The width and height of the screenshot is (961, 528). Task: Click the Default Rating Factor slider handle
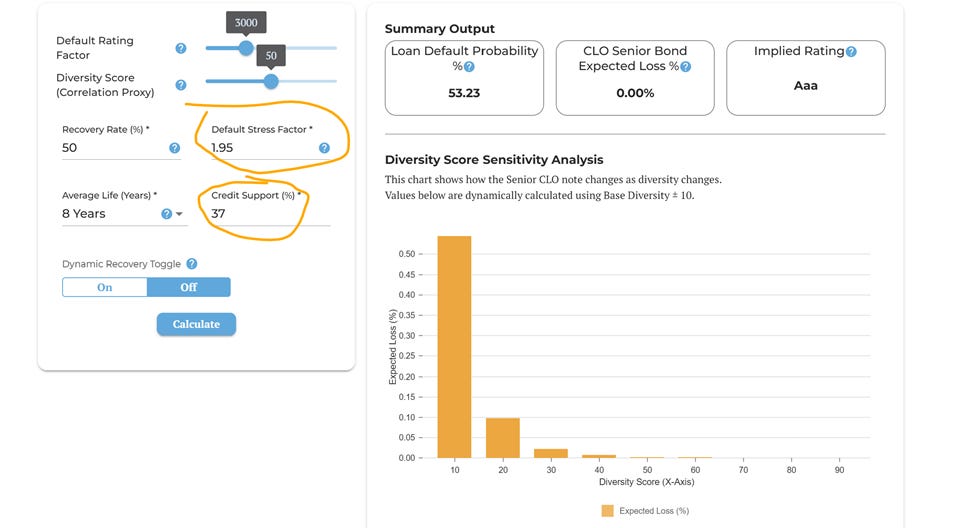pos(246,48)
